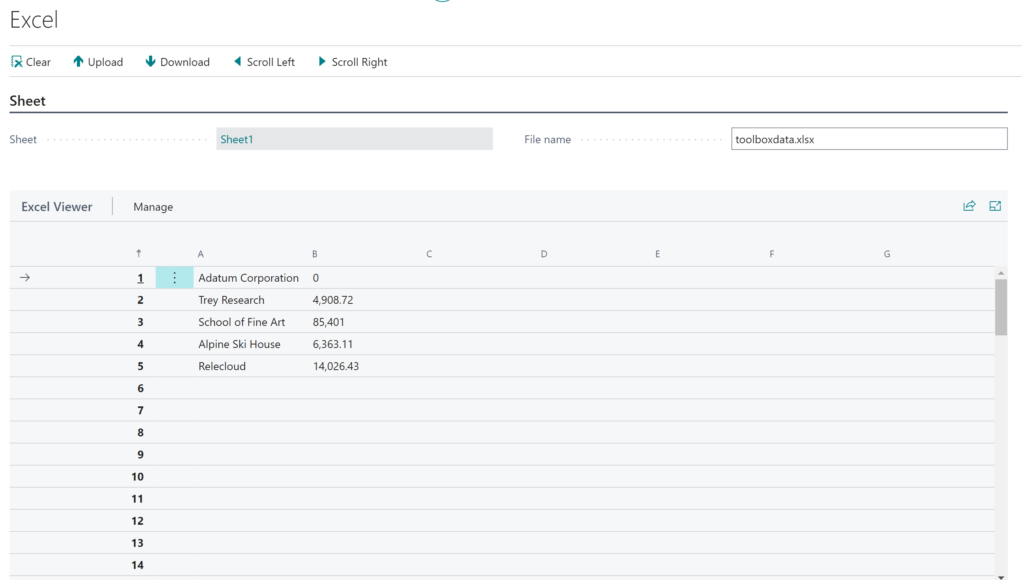Click the School of Fine Art cell

[x=242, y=323]
